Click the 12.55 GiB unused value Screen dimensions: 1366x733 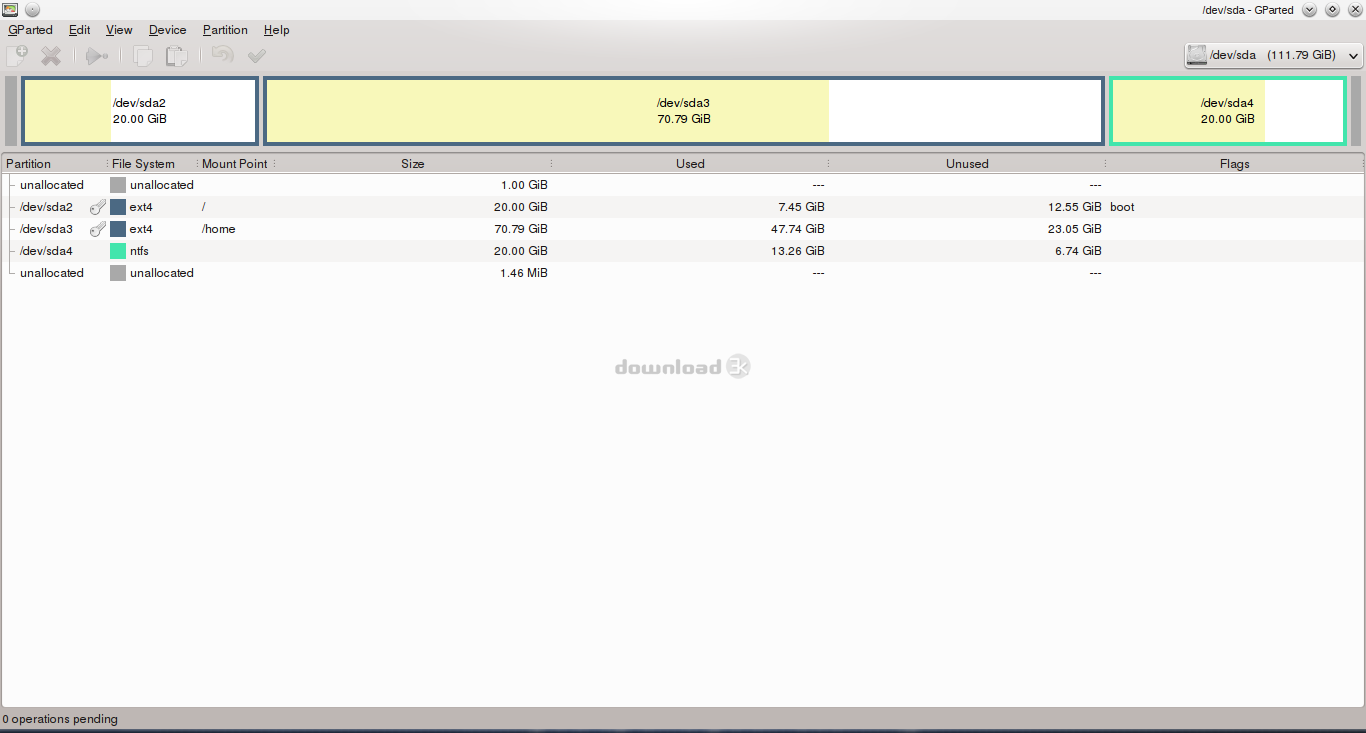click(x=1076, y=207)
